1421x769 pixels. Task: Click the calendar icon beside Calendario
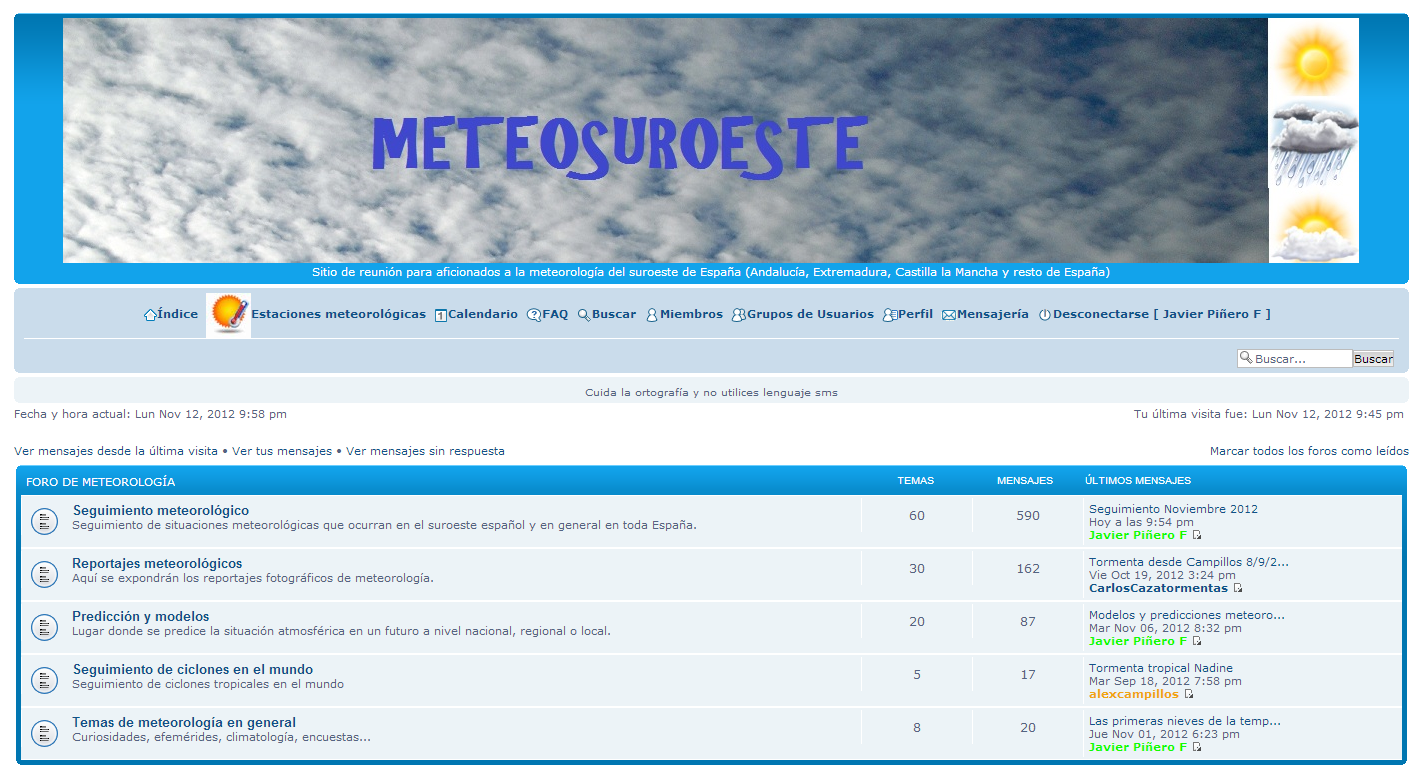440,315
